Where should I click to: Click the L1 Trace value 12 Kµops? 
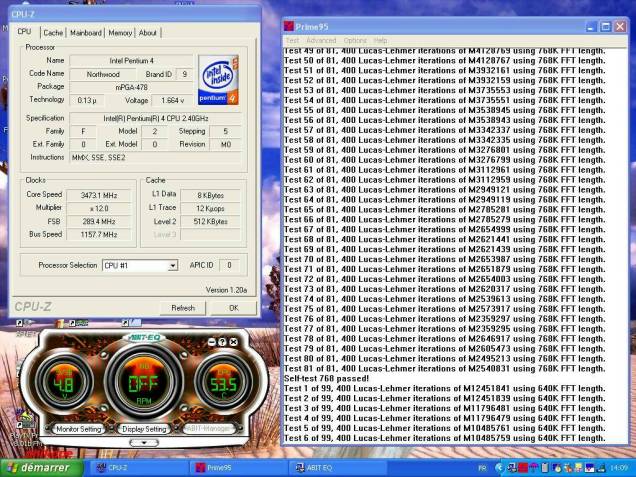[x=211, y=208]
